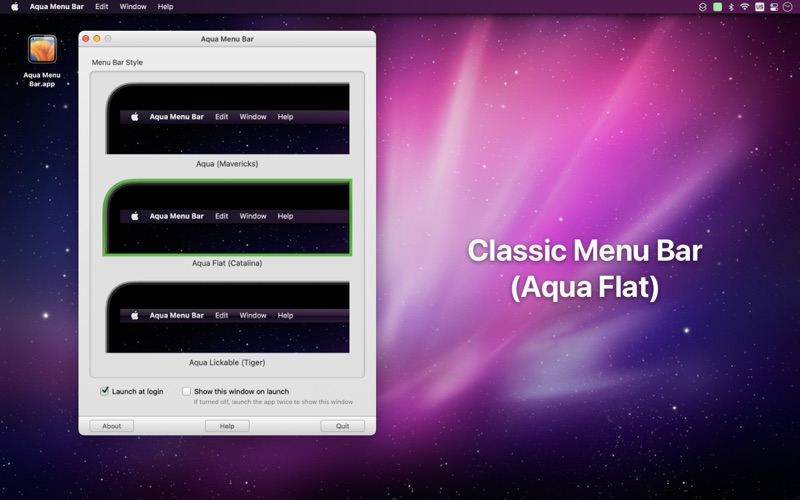Image resolution: width=800 pixels, height=500 pixels.
Task: Open the Aqua Menu Bar application menu
Action: pyautogui.click(x=57, y=7)
